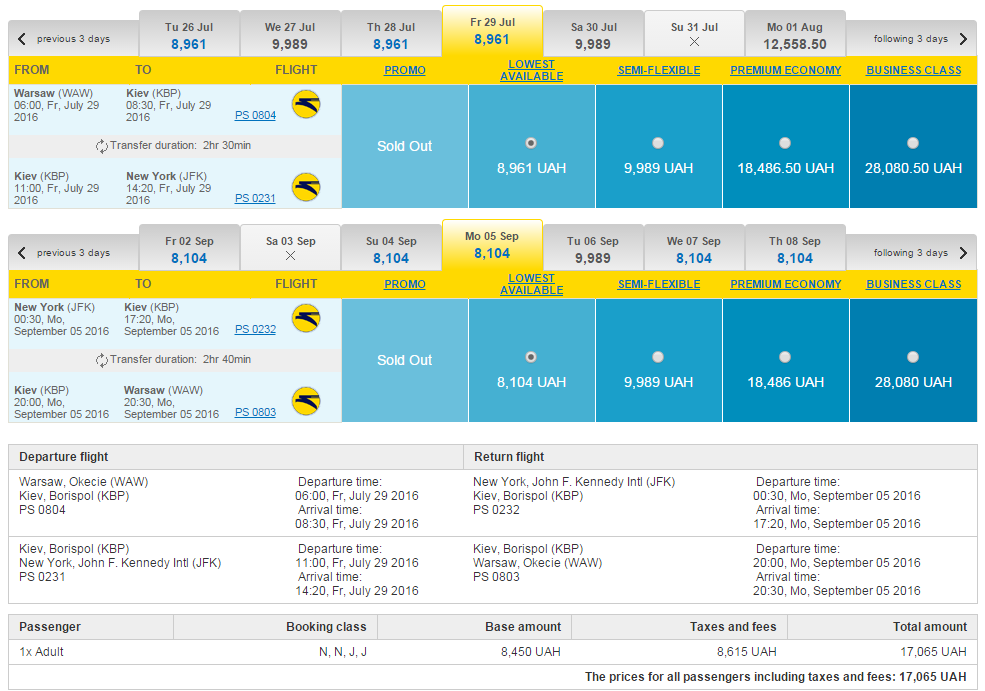Select the 28,080 UAH business class return fare
This screenshot has height=691, width=985.
click(x=913, y=357)
